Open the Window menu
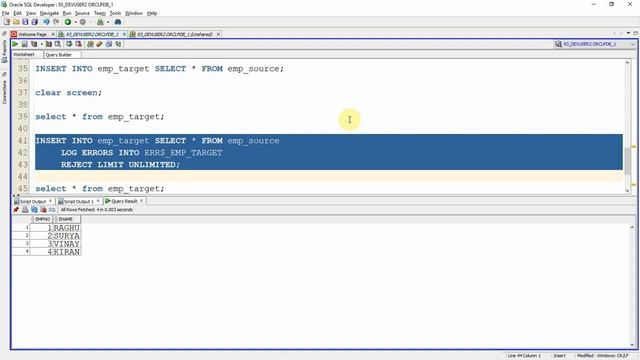Image resolution: width=640 pixels, height=360 pixels. pos(134,13)
